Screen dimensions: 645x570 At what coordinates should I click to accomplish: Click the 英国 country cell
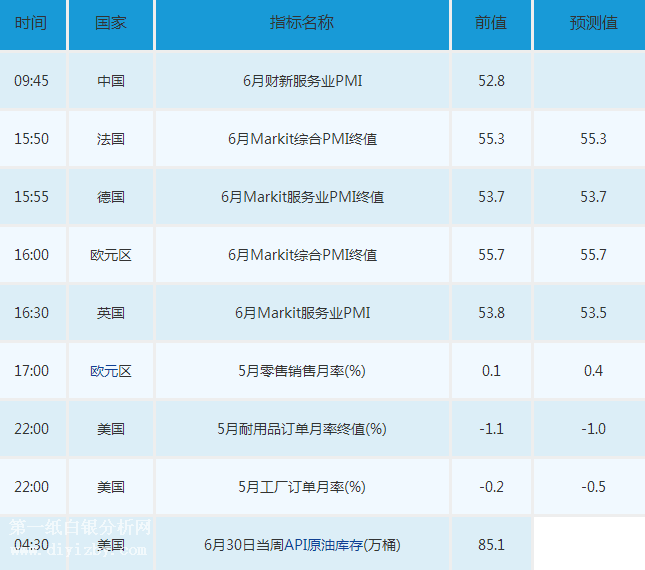pos(110,313)
